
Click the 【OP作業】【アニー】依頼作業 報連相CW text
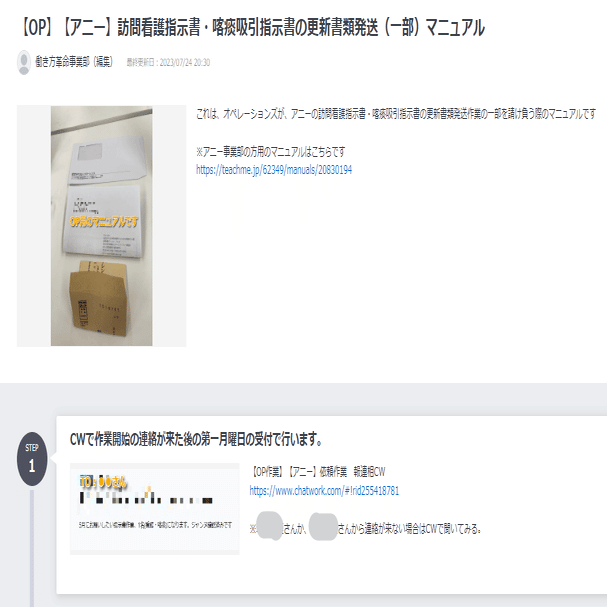(317, 472)
